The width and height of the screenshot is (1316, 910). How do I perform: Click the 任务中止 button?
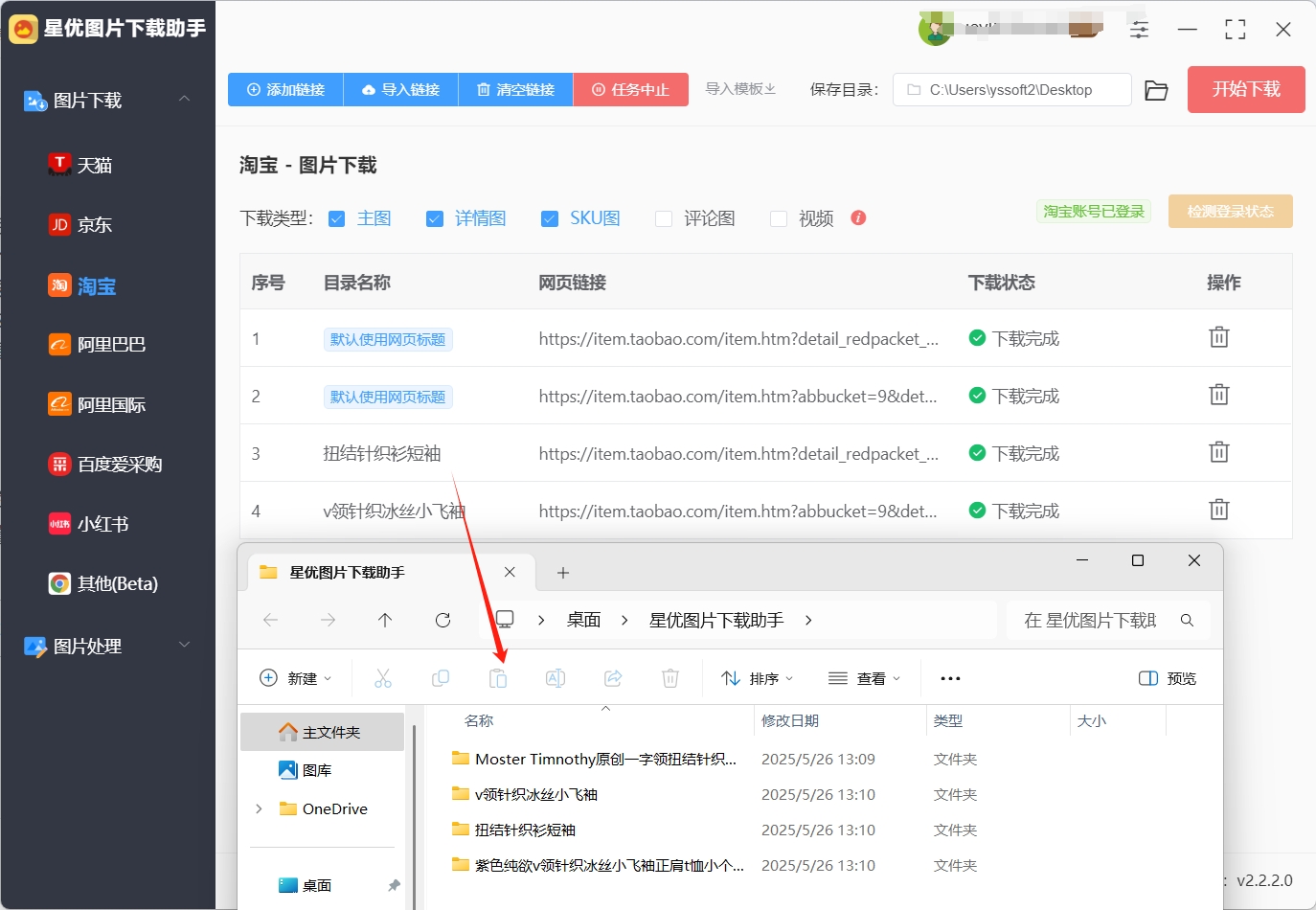(x=630, y=89)
